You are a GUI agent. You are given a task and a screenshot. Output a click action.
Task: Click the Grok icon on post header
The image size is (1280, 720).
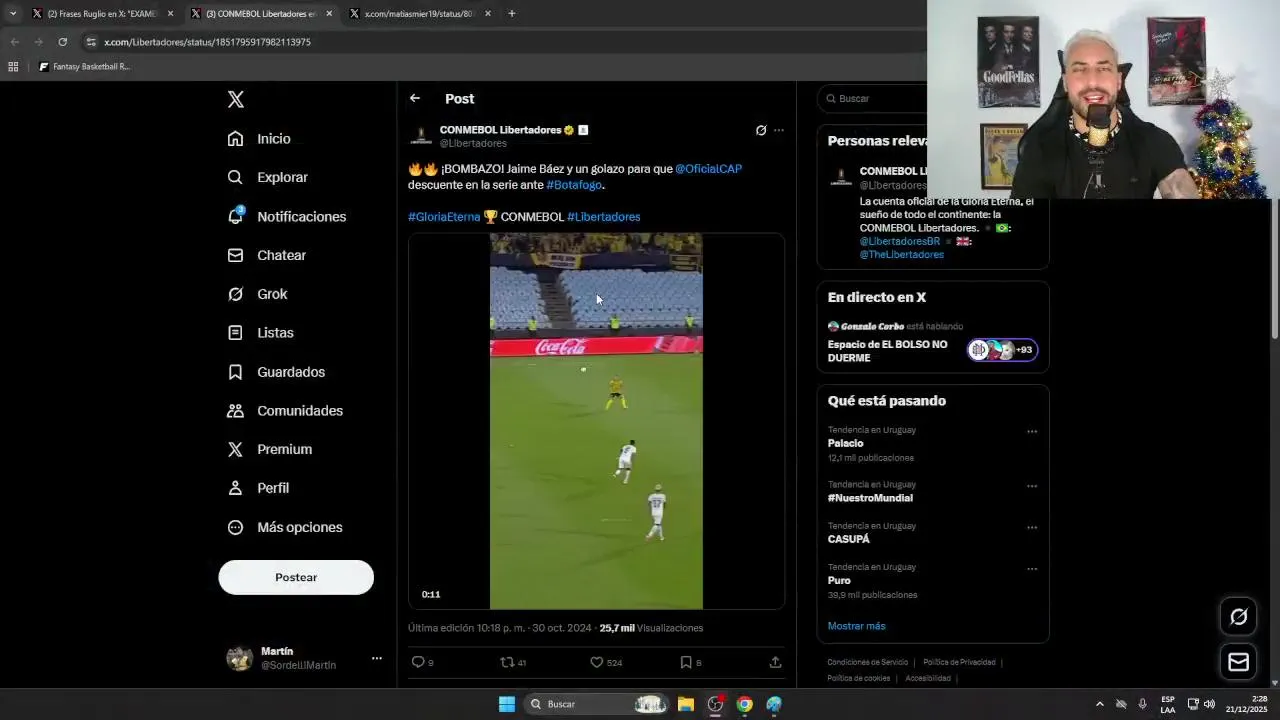tap(761, 130)
